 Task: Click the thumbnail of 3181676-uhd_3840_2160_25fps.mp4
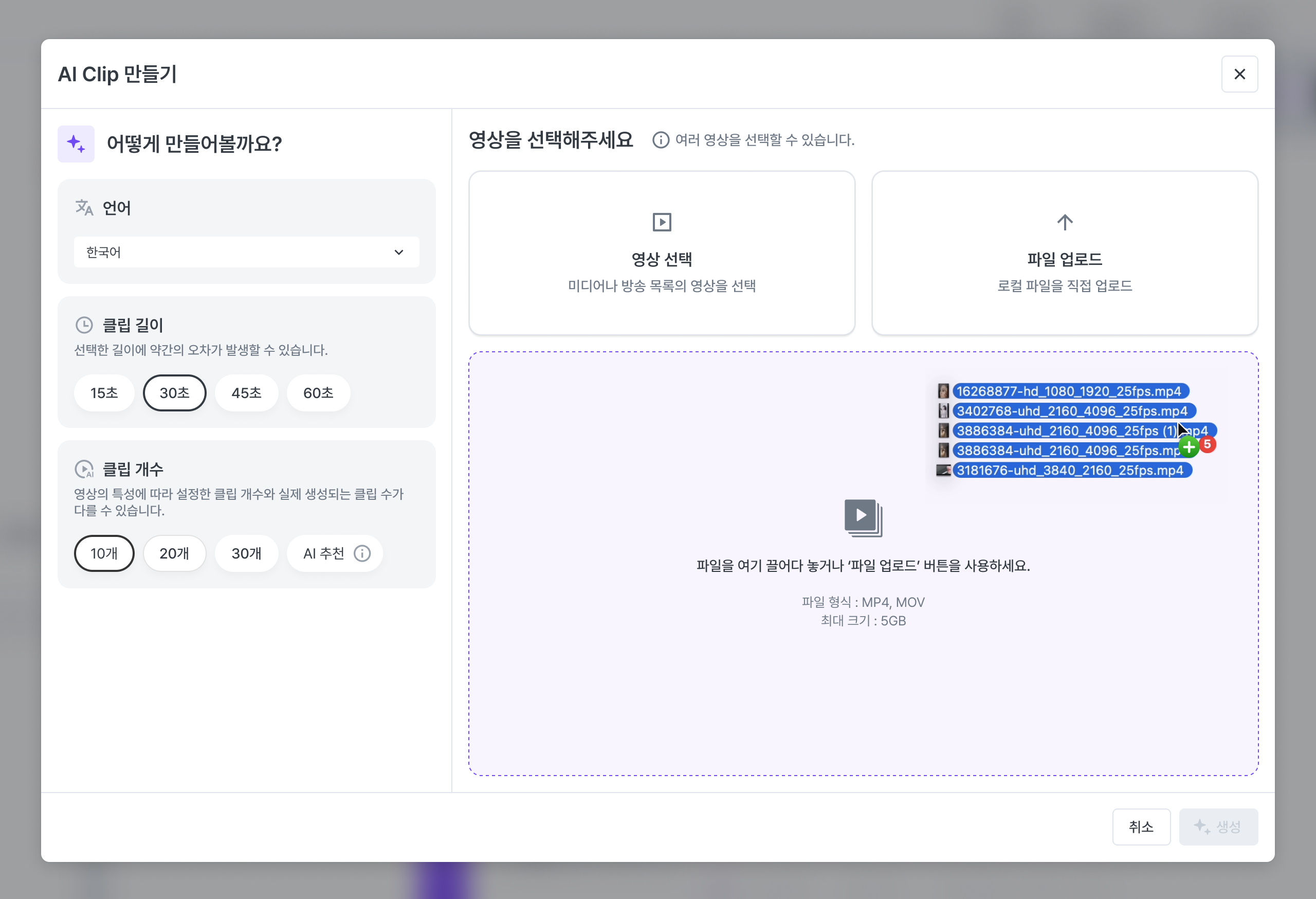[x=943, y=470]
